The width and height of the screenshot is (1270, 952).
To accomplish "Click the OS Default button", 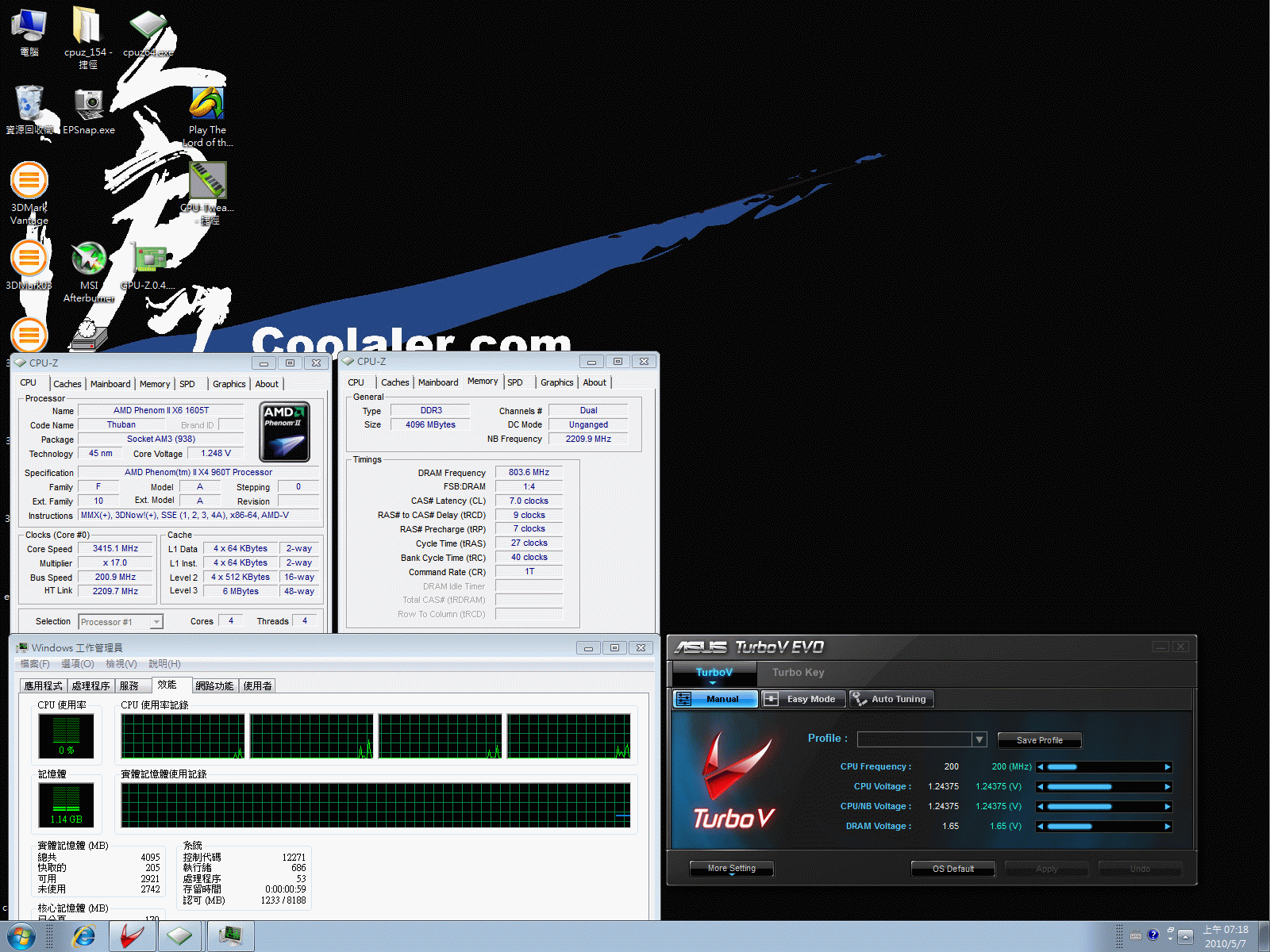I will (x=952, y=869).
